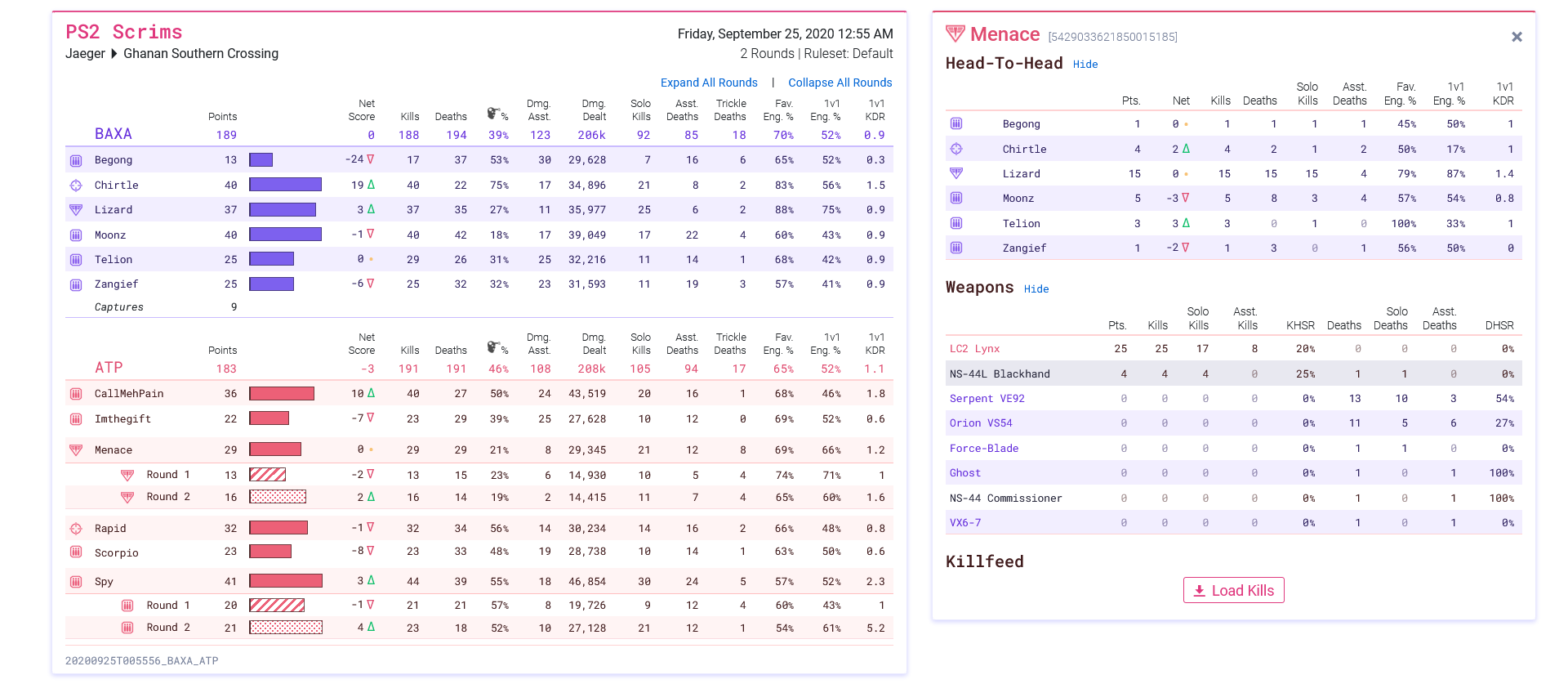Click Moonz's class icon in BAXA table
1568x693 pixels.
pos(76,235)
